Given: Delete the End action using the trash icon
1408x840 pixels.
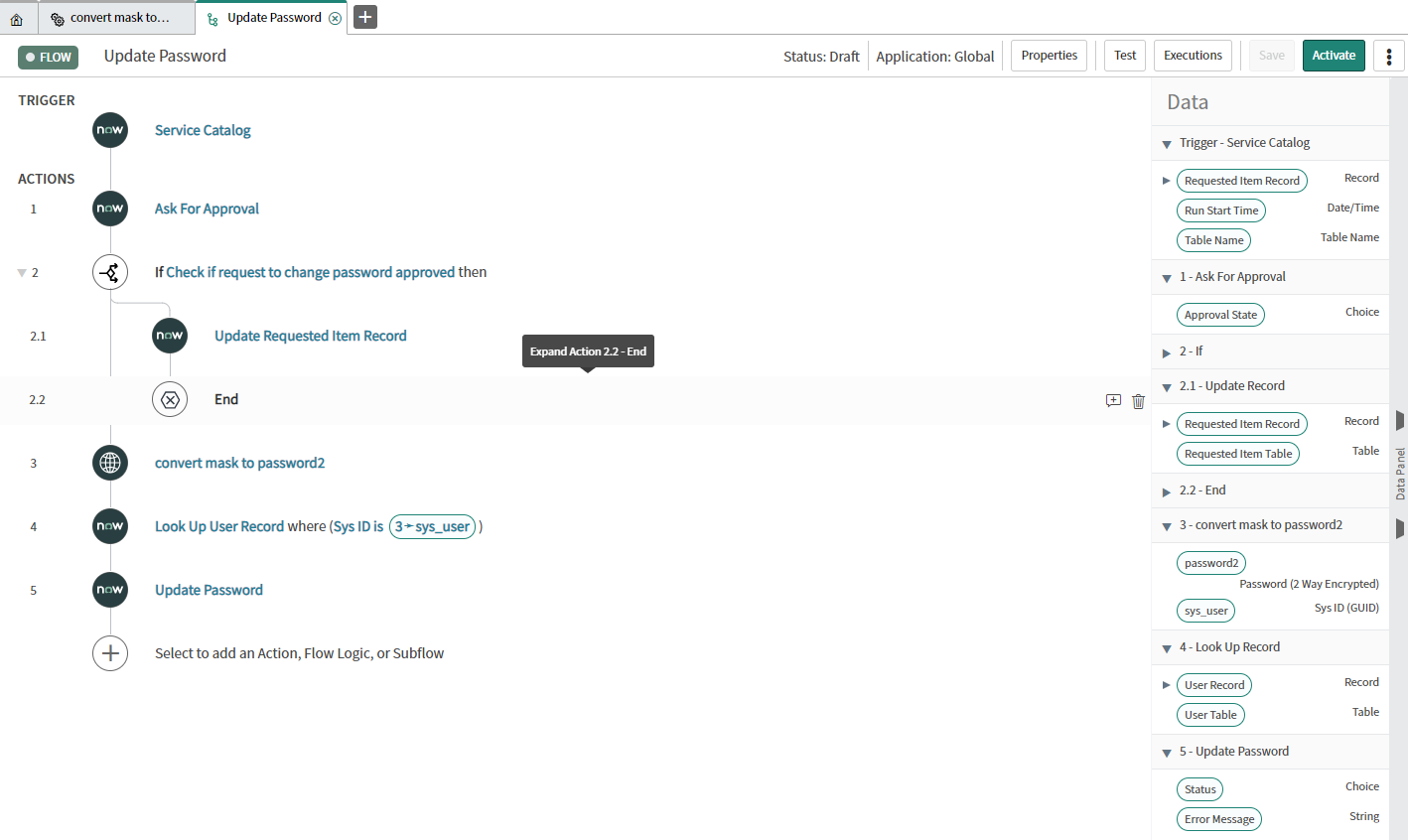Looking at the screenshot, I should (x=1138, y=400).
